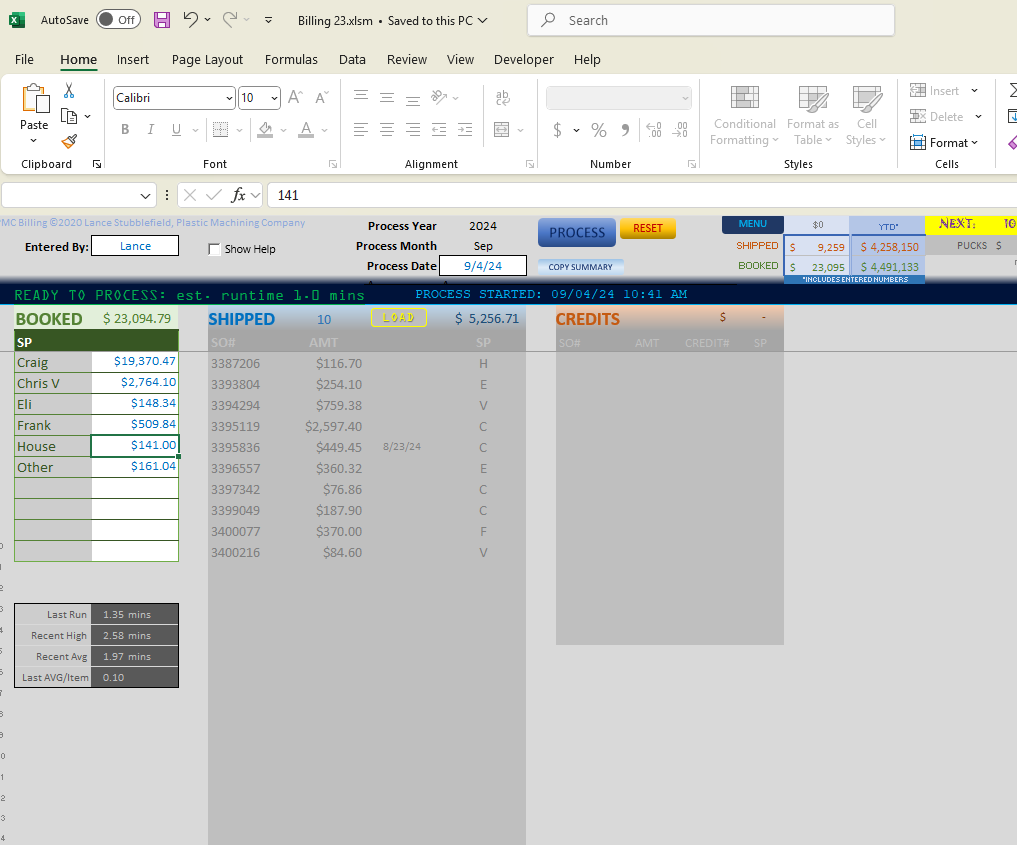Click the Center align icon
Viewport: 1017px width, 845px height.
(x=387, y=130)
